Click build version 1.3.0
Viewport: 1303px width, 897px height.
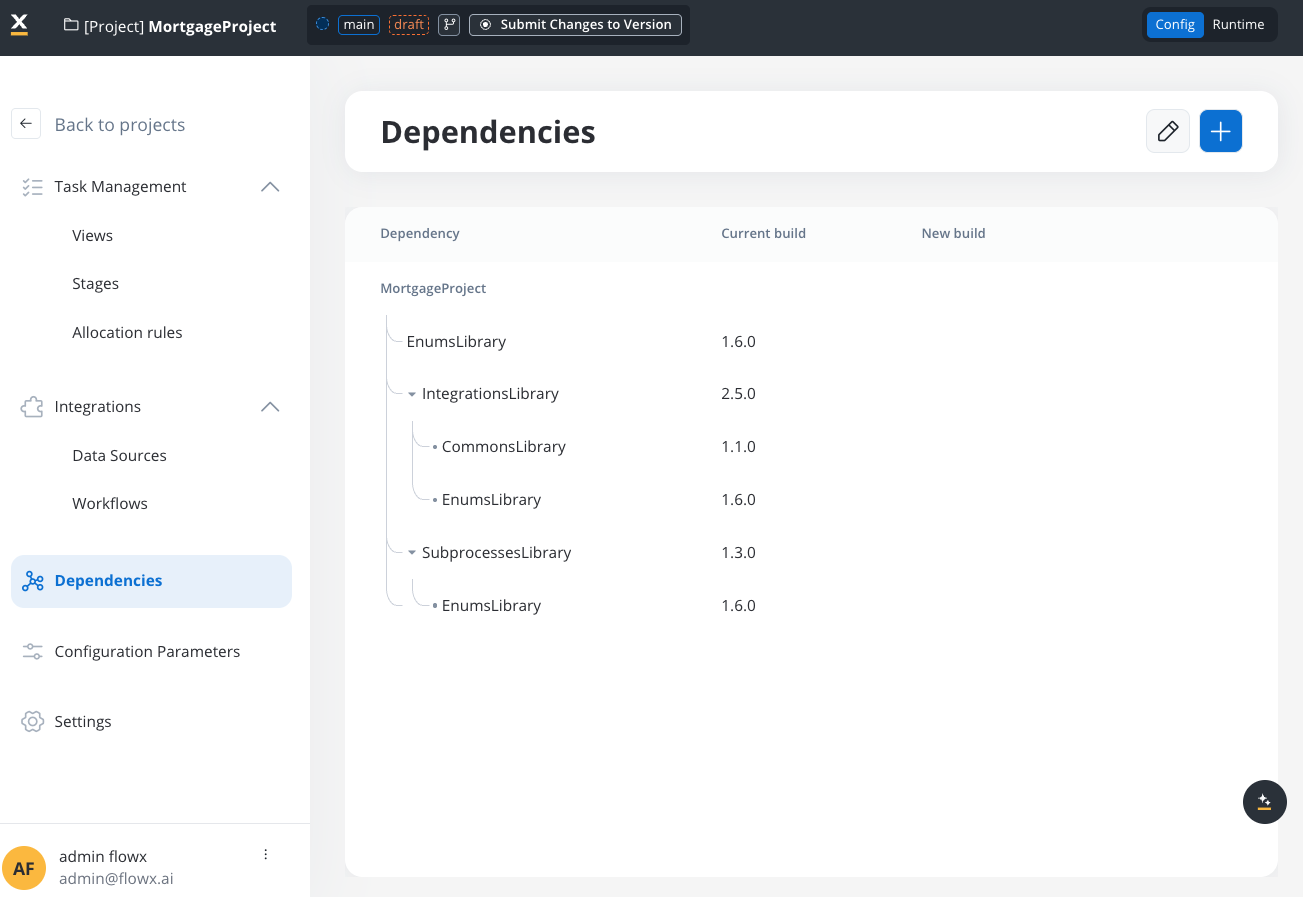(738, 553)
